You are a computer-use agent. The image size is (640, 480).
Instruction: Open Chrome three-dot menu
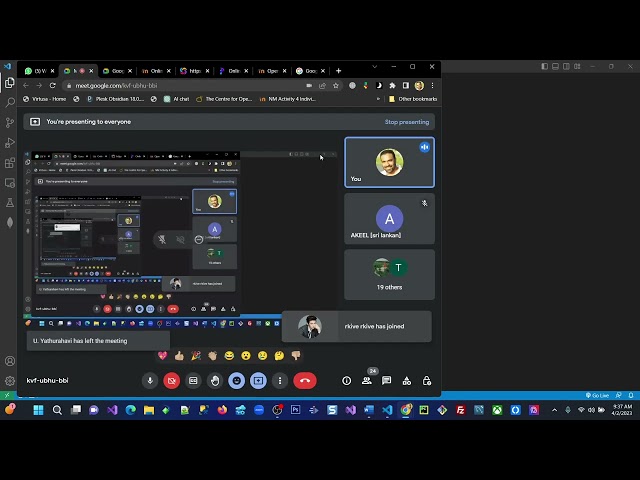pyautogui.click(x=432, y=85)
